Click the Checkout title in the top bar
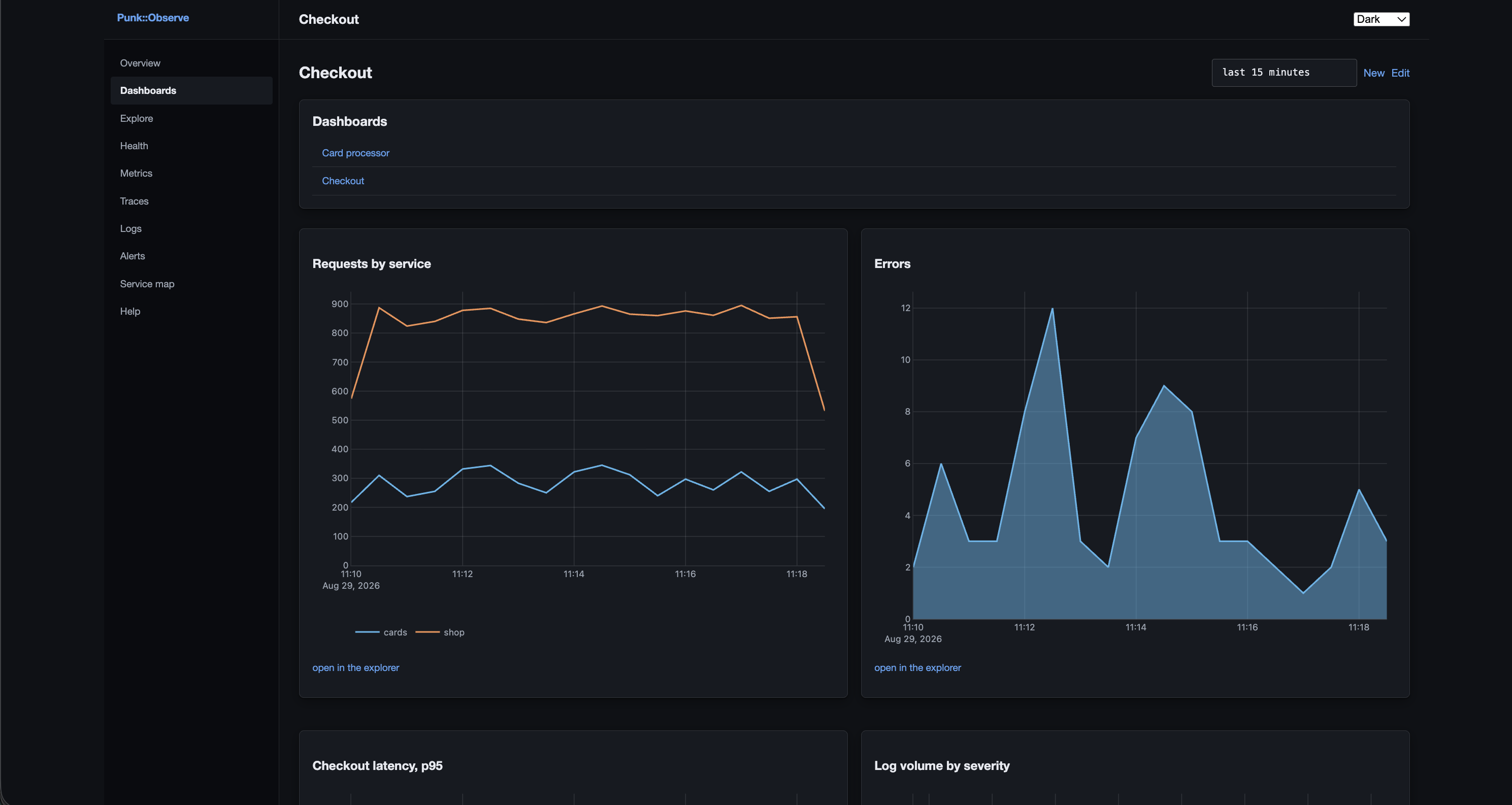This screenshot has width=1512, height=805. click(328, 19)
